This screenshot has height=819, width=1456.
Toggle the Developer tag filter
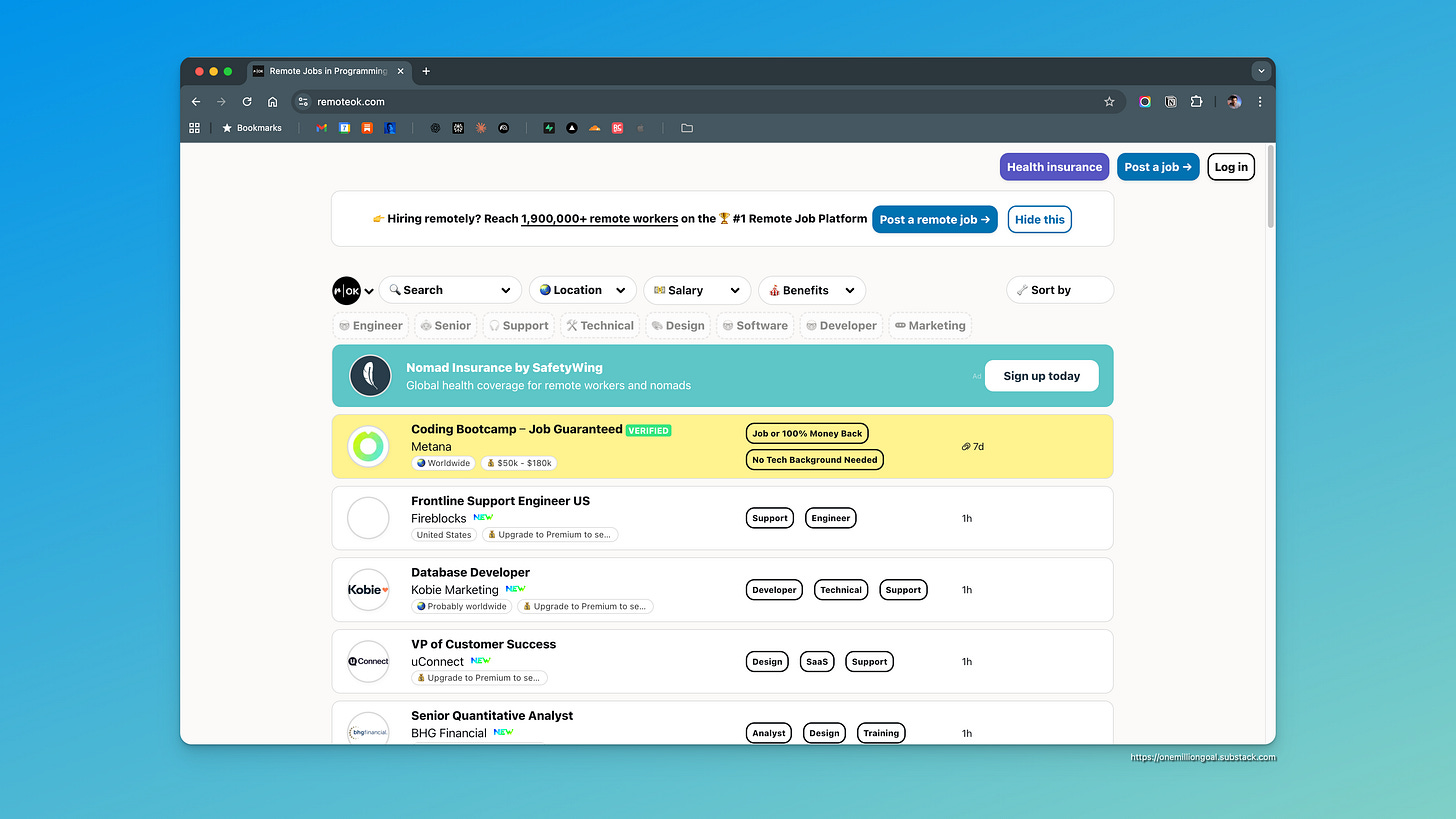(x=841, y=326)
